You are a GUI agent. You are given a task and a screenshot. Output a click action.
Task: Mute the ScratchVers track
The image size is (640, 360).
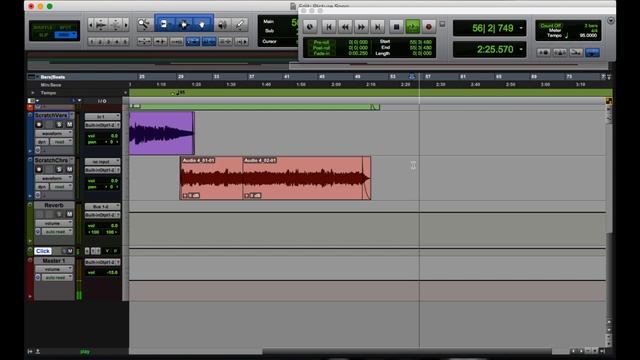coord(69,124)
